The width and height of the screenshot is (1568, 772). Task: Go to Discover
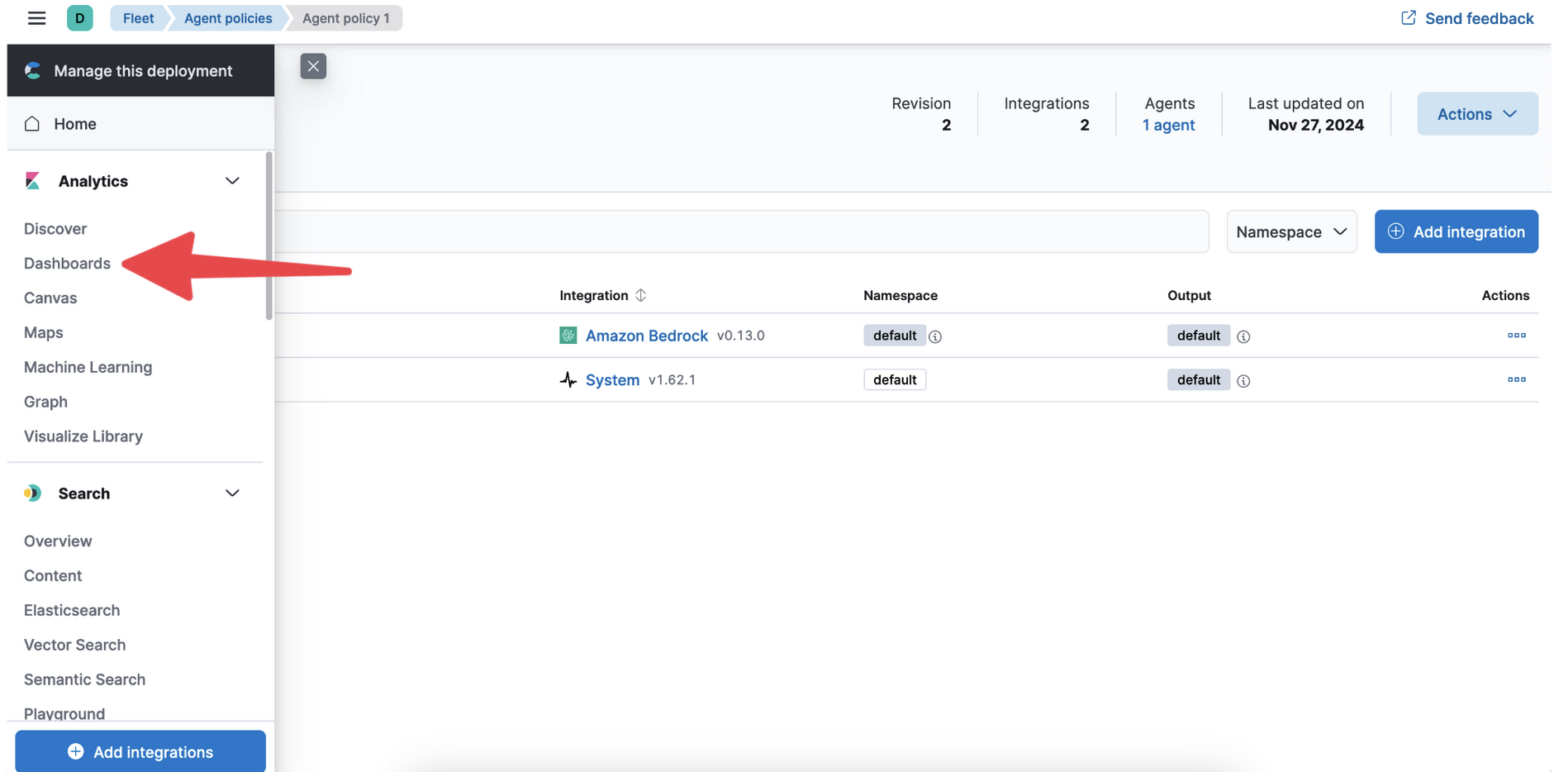pos(55,229)
